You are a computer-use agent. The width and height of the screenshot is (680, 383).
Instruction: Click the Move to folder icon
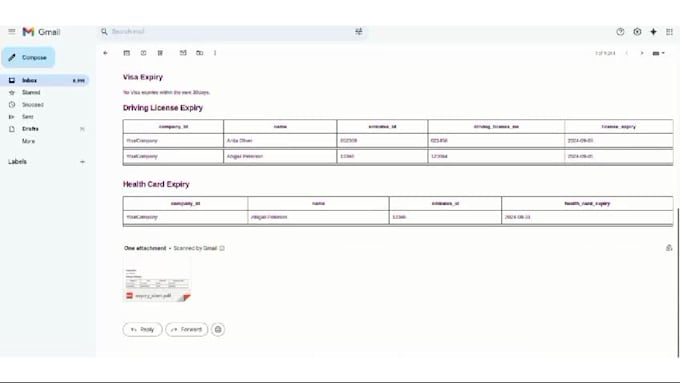coord(199,53)
